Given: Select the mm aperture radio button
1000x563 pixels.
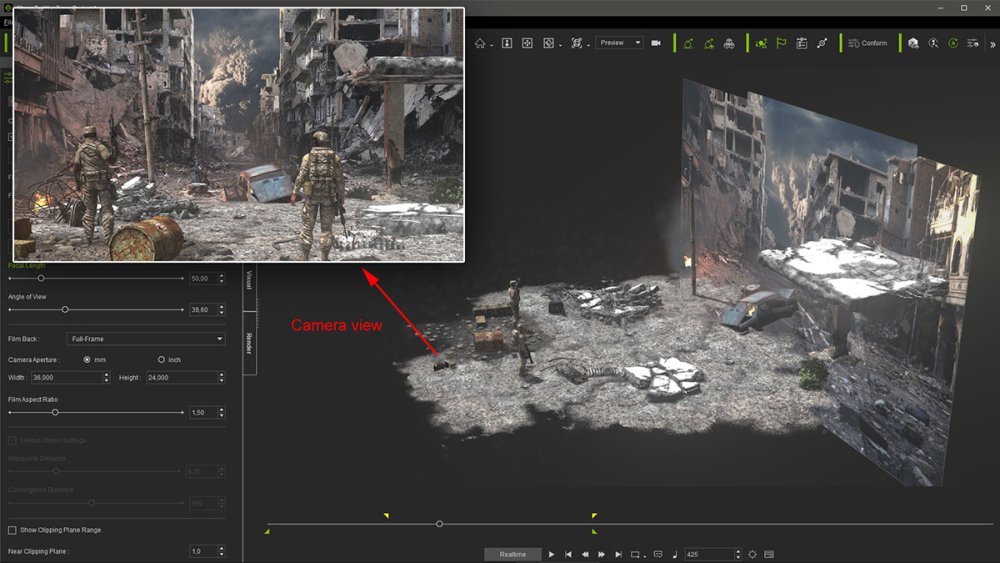Looking at the screenshot, I should click(x=87, y=360).
